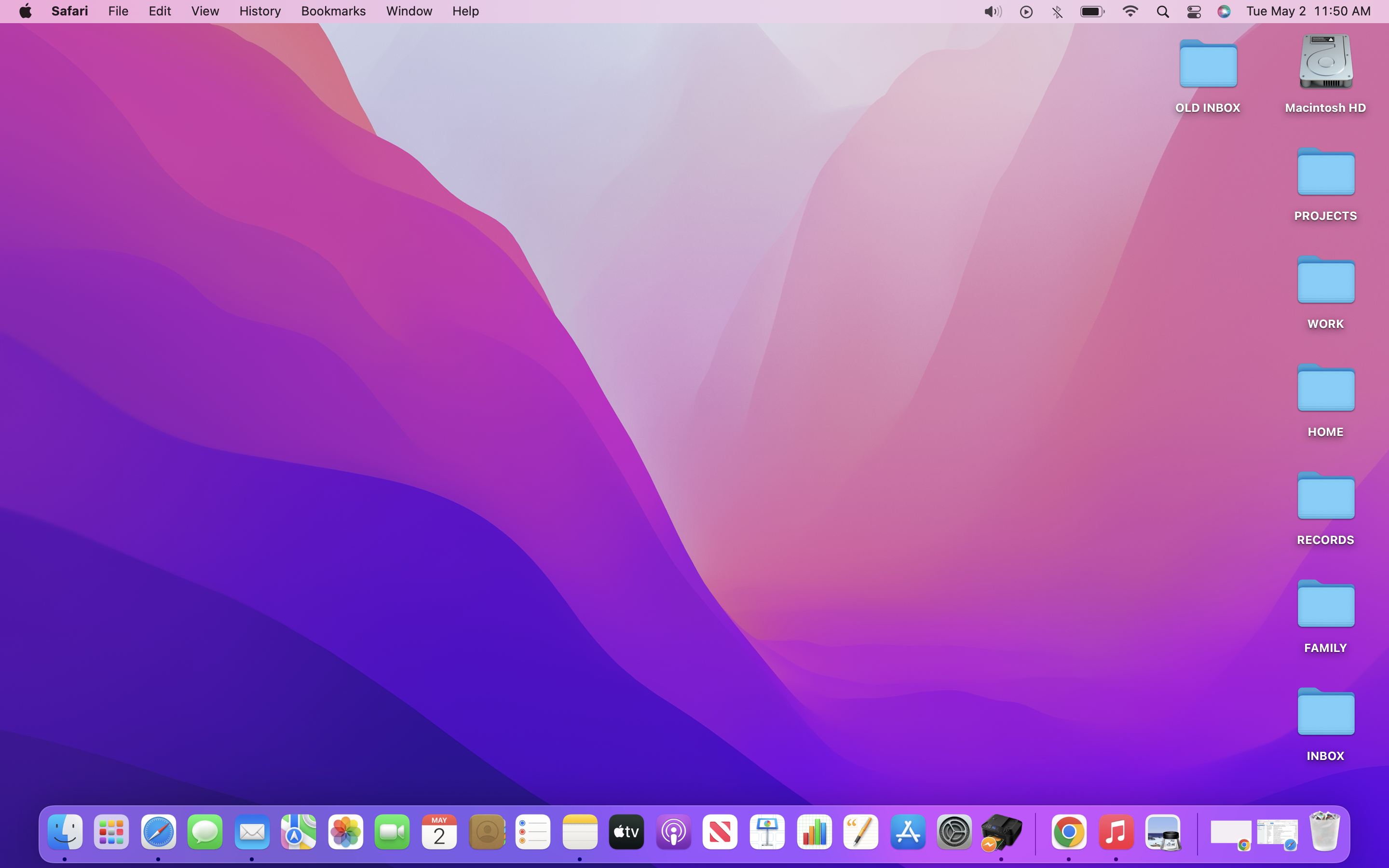Image resolution: width=1389 pixels, height=868 pixels.
Task: Open Launchpad in the Dock
Action: [x=111, y=832]
